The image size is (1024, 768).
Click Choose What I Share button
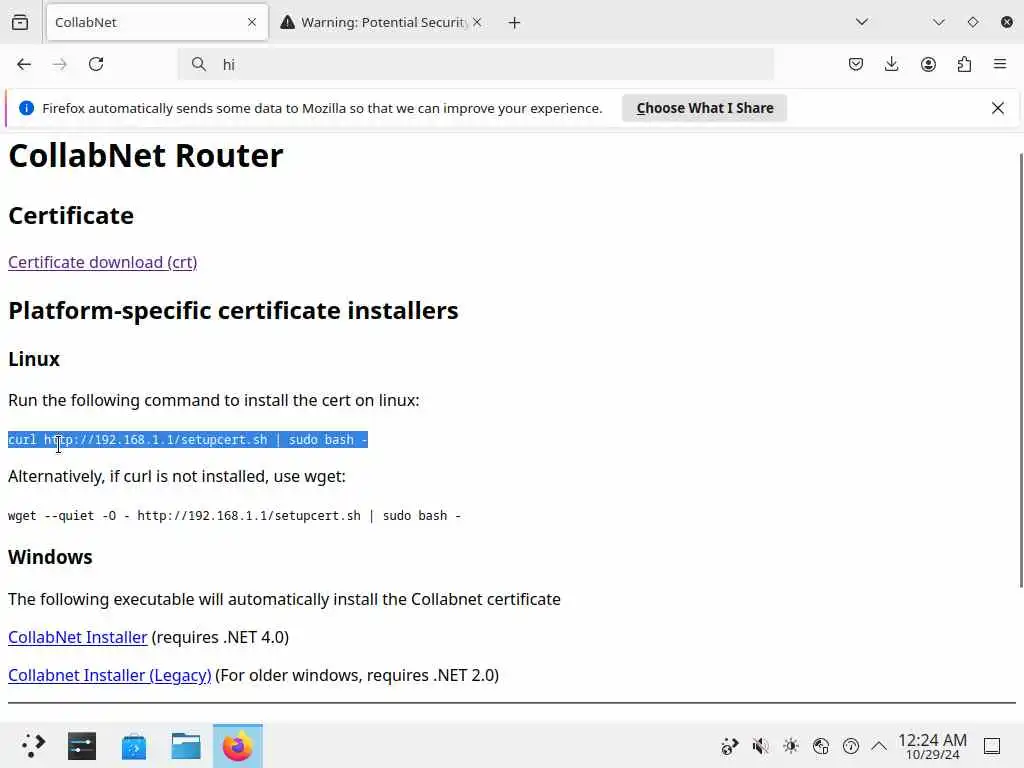pos(705,108)
